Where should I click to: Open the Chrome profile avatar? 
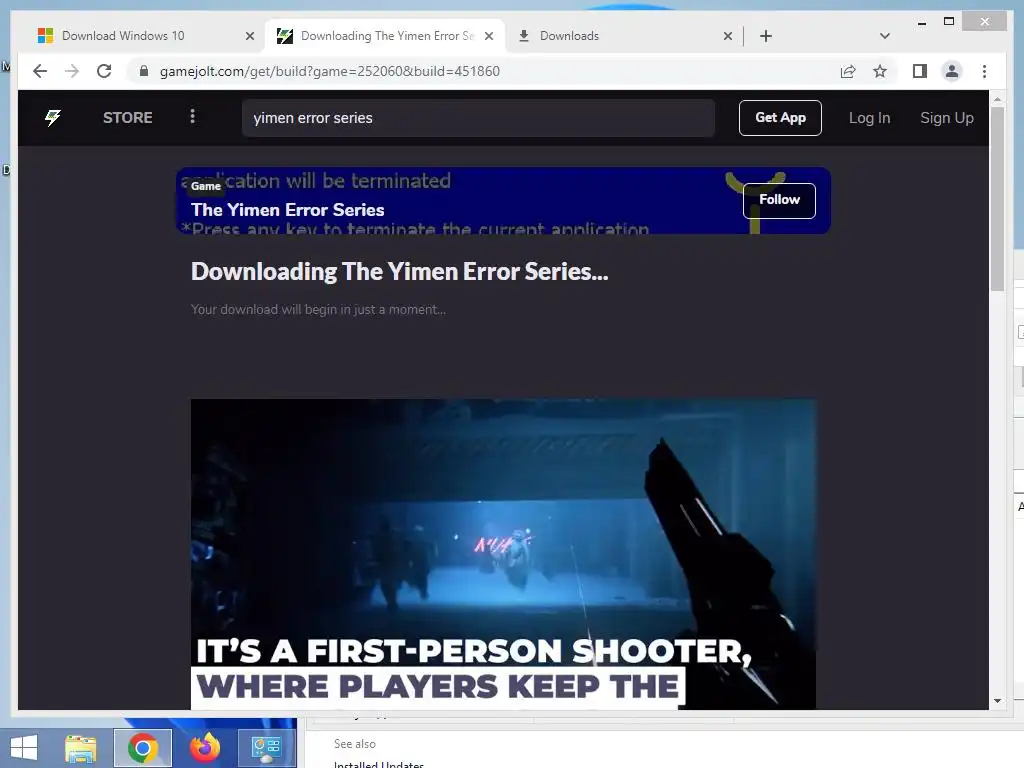(x=952, y=71)
